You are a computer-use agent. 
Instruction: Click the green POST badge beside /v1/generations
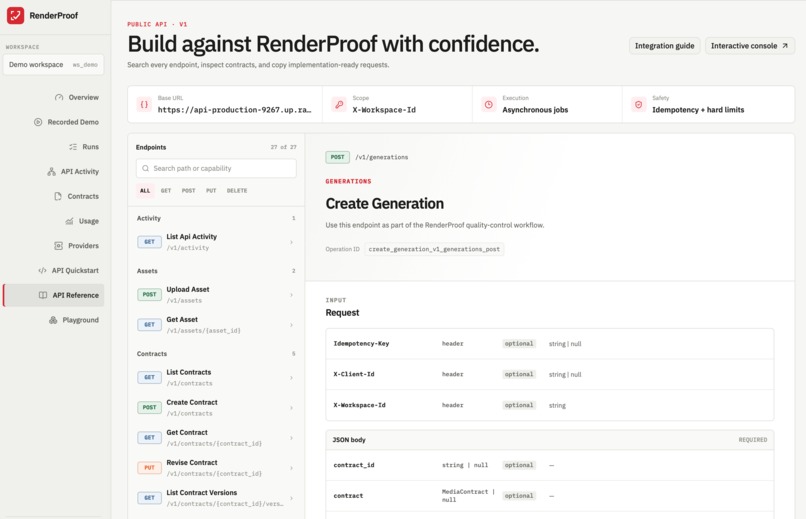(x=337, y=157)
